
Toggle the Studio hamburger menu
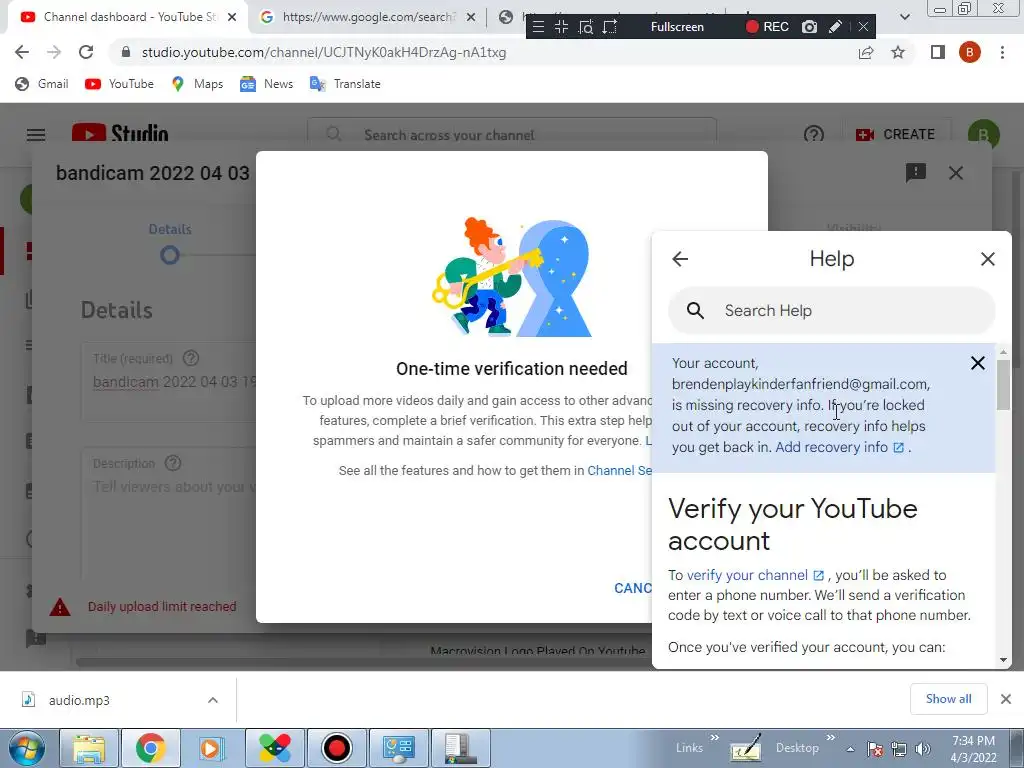click(x=36, y=135)
